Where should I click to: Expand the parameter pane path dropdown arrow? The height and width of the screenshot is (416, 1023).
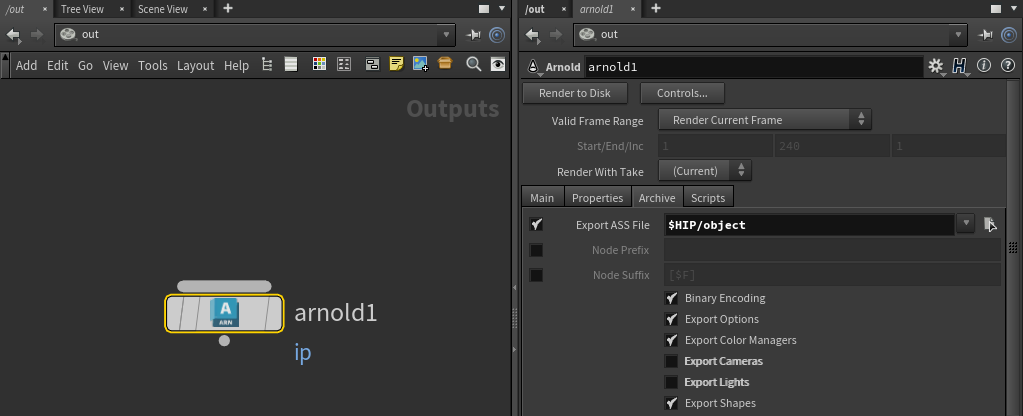point(958,35)
